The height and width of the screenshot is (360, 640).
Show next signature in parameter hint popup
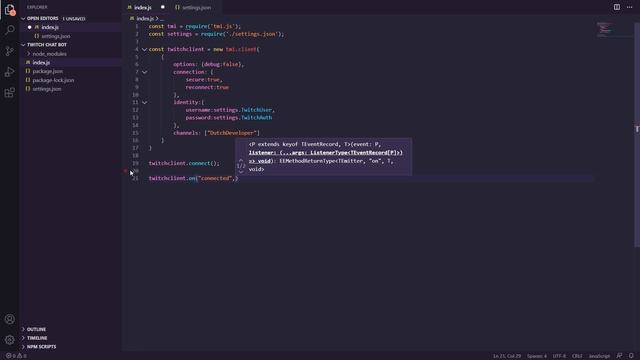click(241, 172)
